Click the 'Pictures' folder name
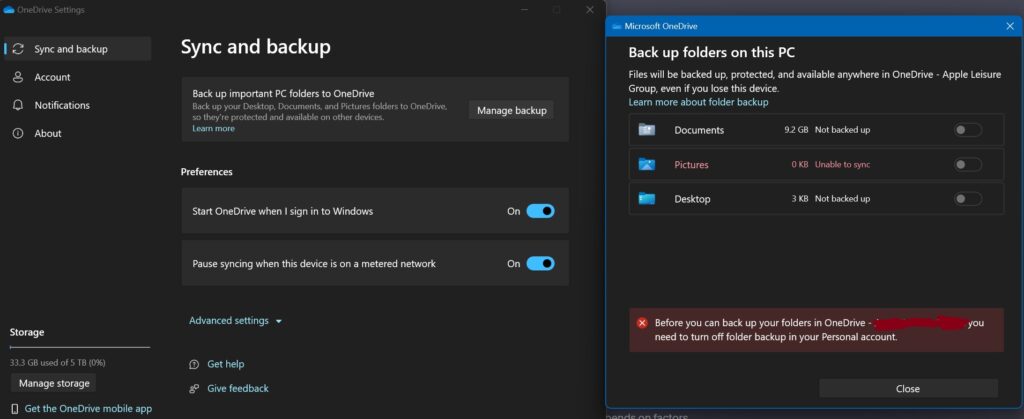 tap(691, 165)
